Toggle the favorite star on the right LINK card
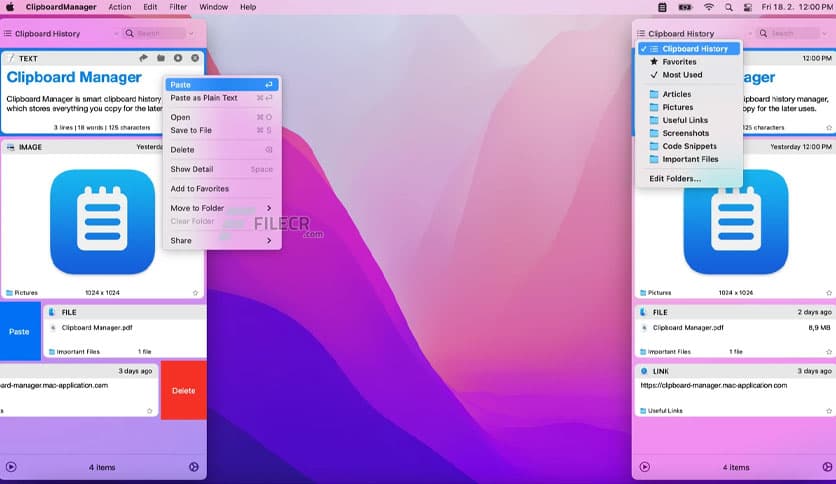The image size is (836, 484). pos(829,410)
